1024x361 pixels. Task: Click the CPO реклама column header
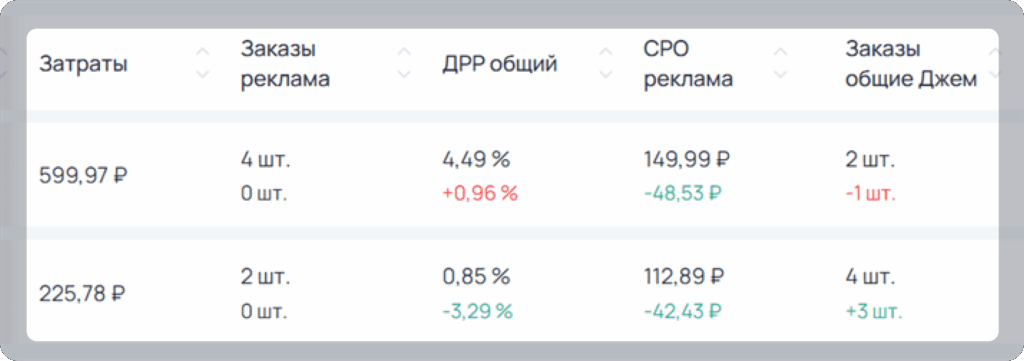pos(688,64)
